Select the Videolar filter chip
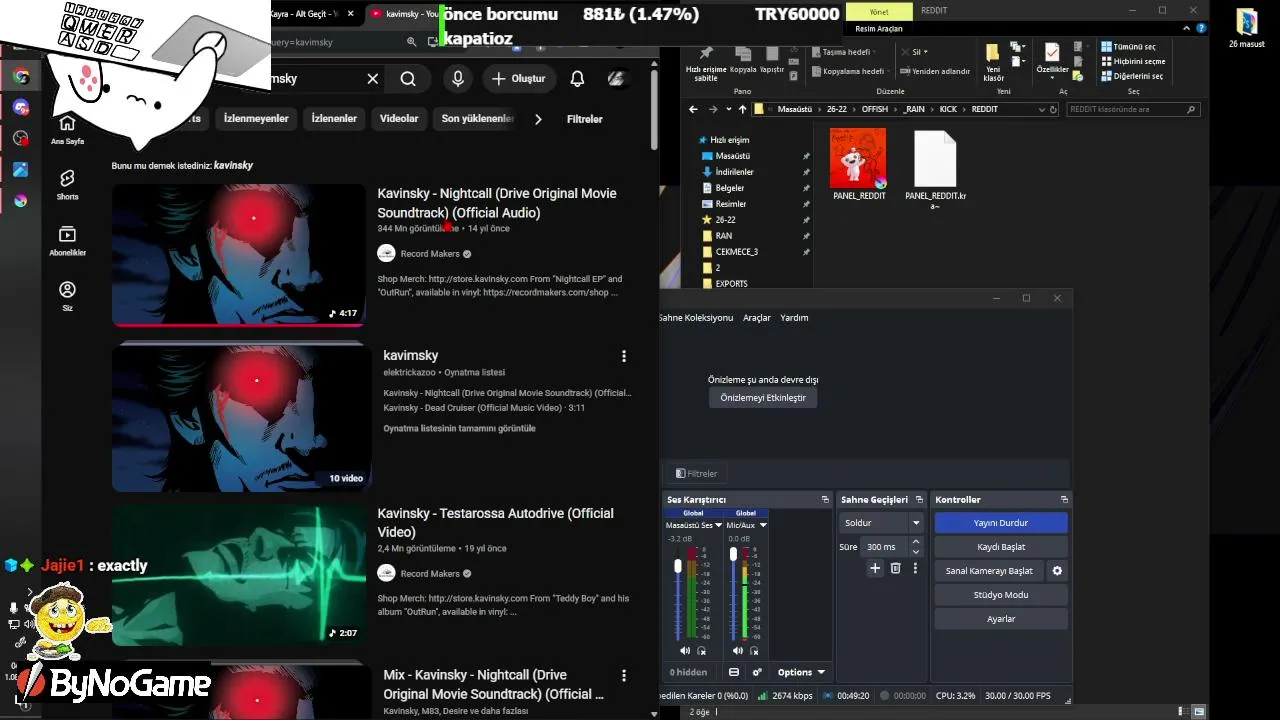The height and width of the screenshot is (720, 1280). tap(399, 119)
